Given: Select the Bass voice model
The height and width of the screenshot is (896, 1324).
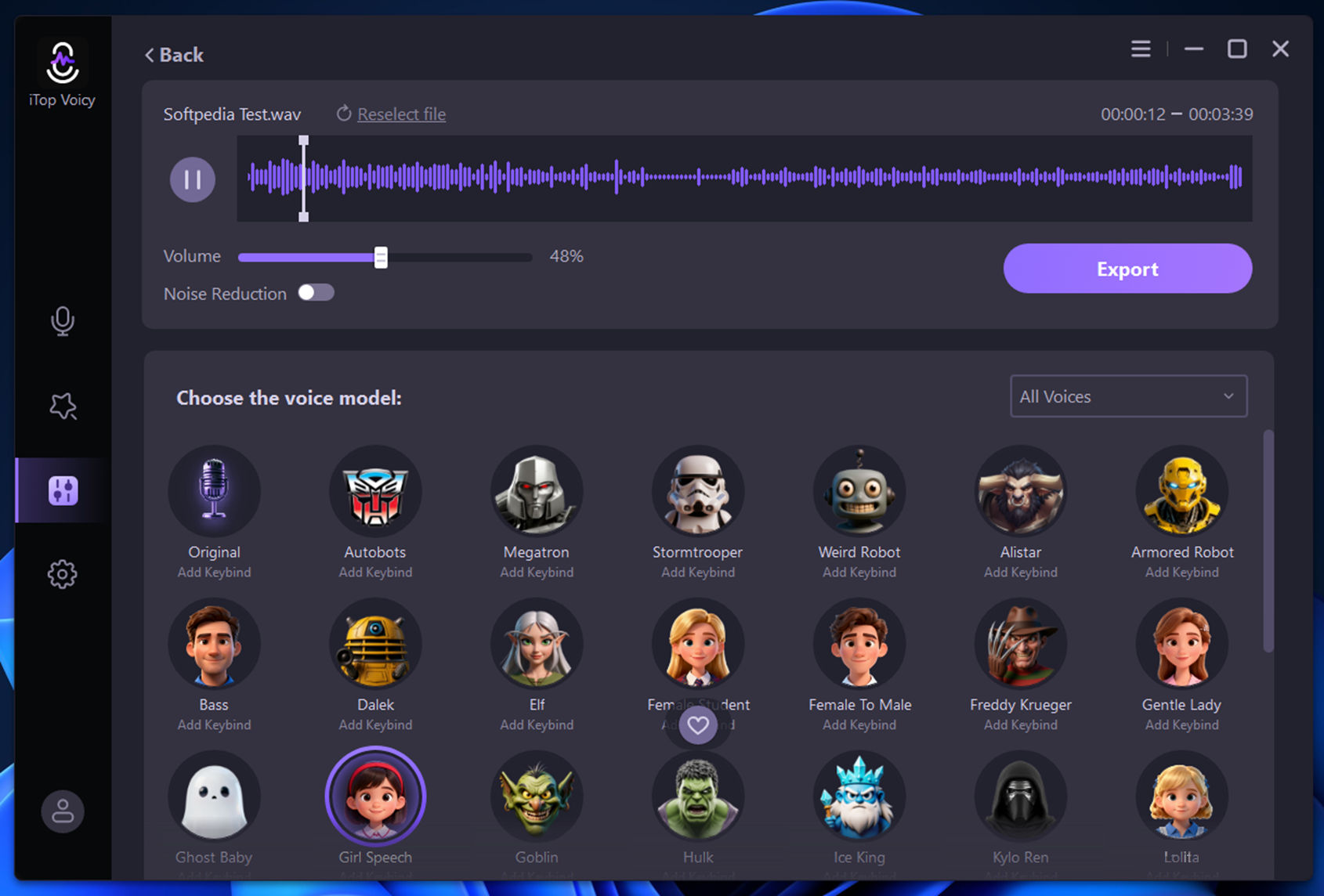Looking at the screenshot, I should point(214,644).
